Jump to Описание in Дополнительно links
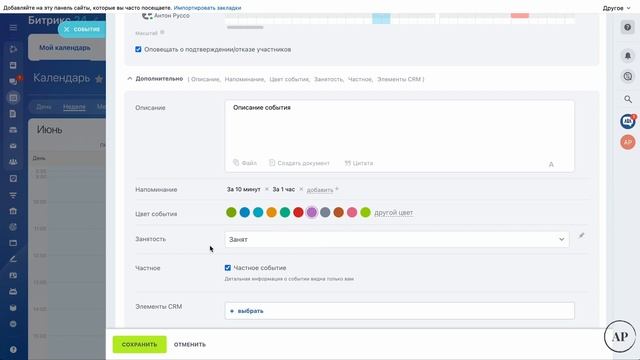The height and width of the screenshot is (360, 640). click(x=205, y=79)
